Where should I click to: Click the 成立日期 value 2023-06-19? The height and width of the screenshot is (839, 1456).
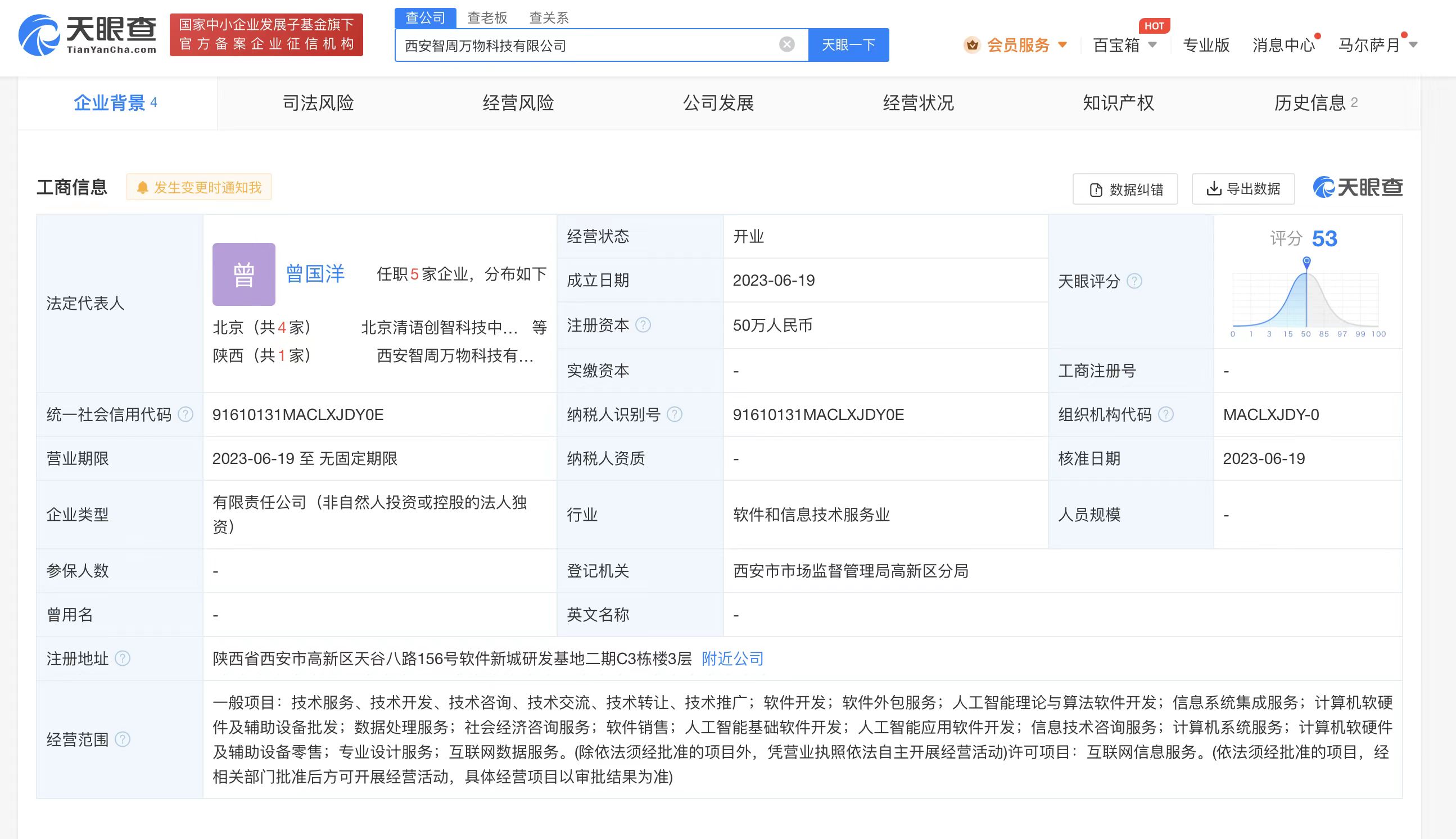pos(774,281)
